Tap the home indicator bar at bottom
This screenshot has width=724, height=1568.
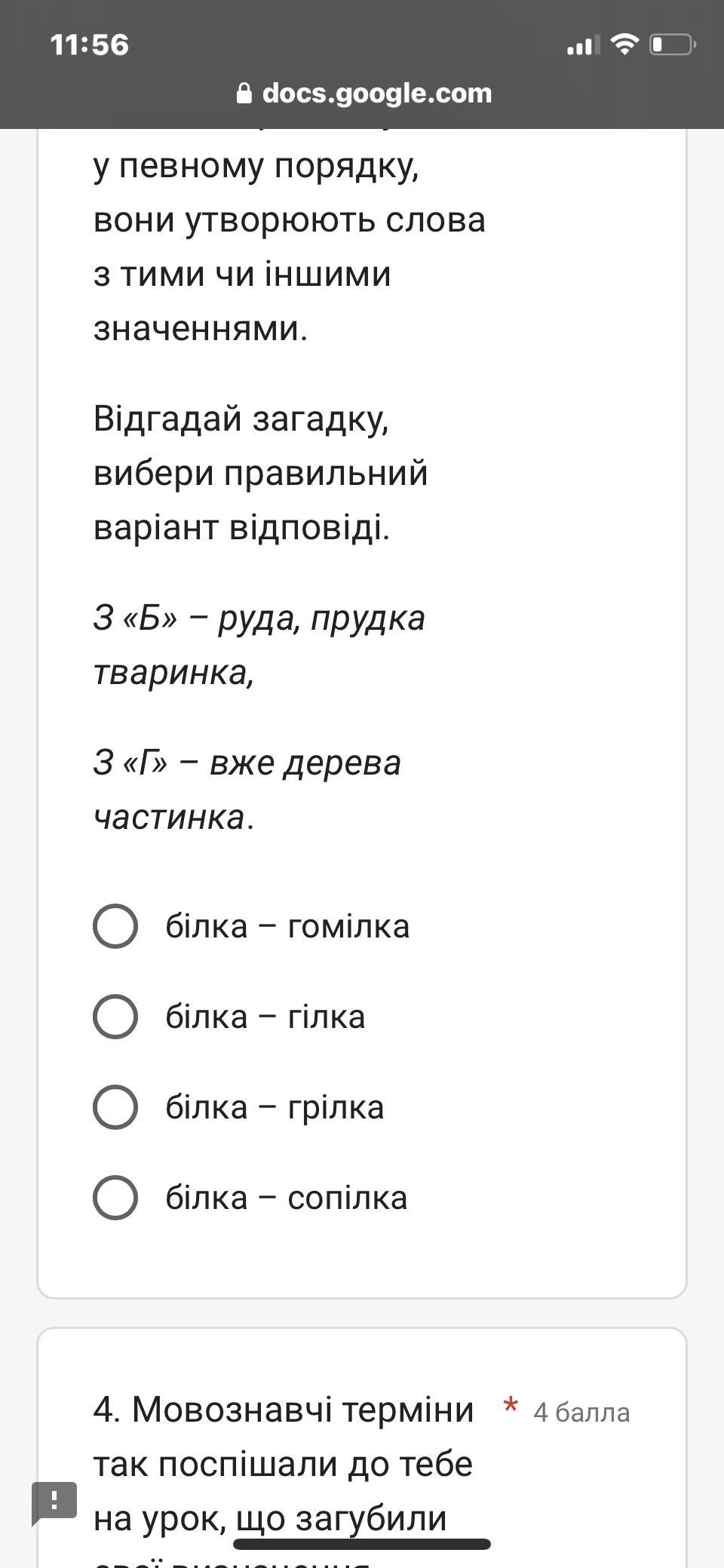click(x=362, y=1544)
